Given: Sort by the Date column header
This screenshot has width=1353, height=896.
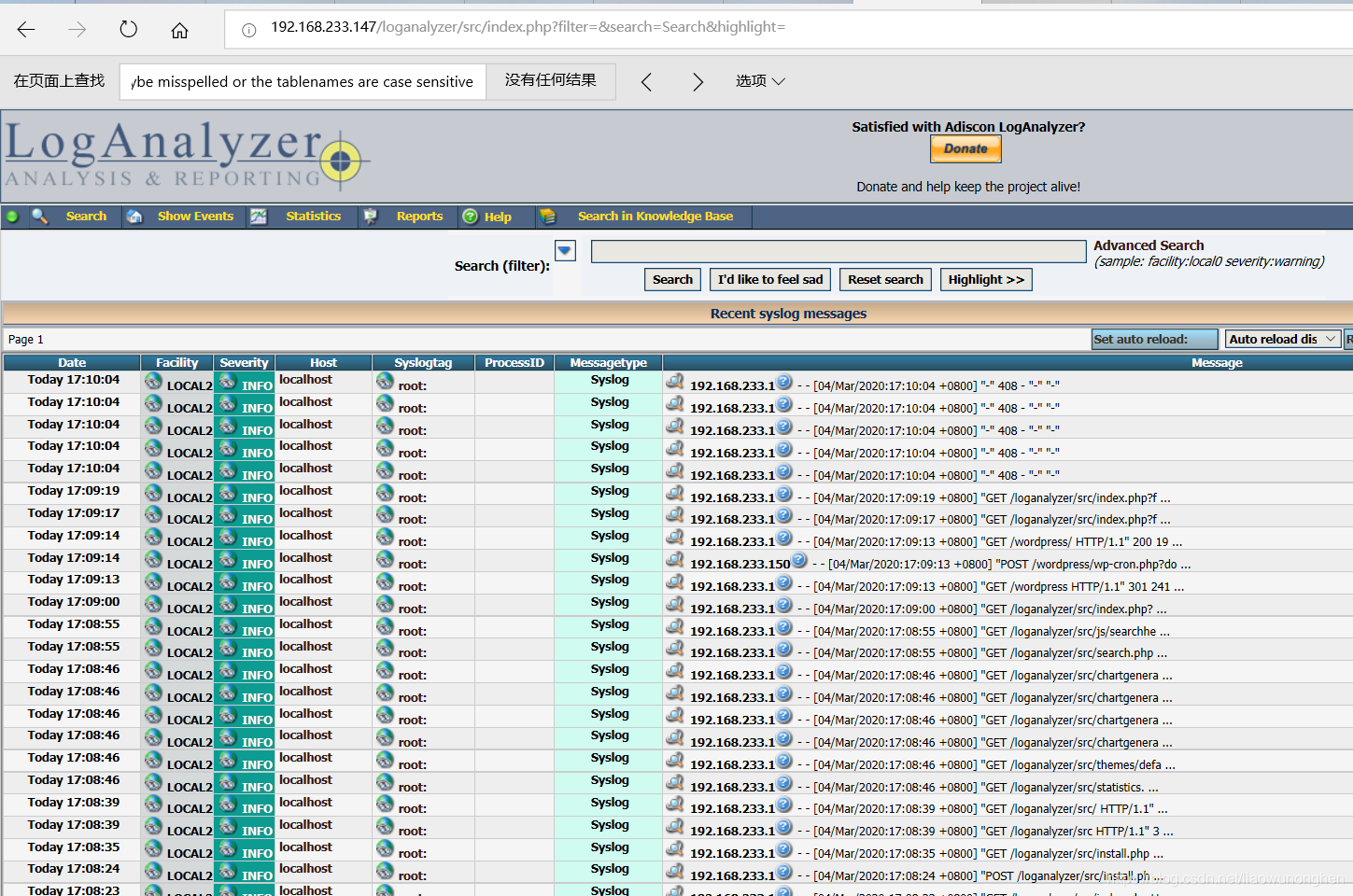Looking at the screenshot, I should 72,362.
